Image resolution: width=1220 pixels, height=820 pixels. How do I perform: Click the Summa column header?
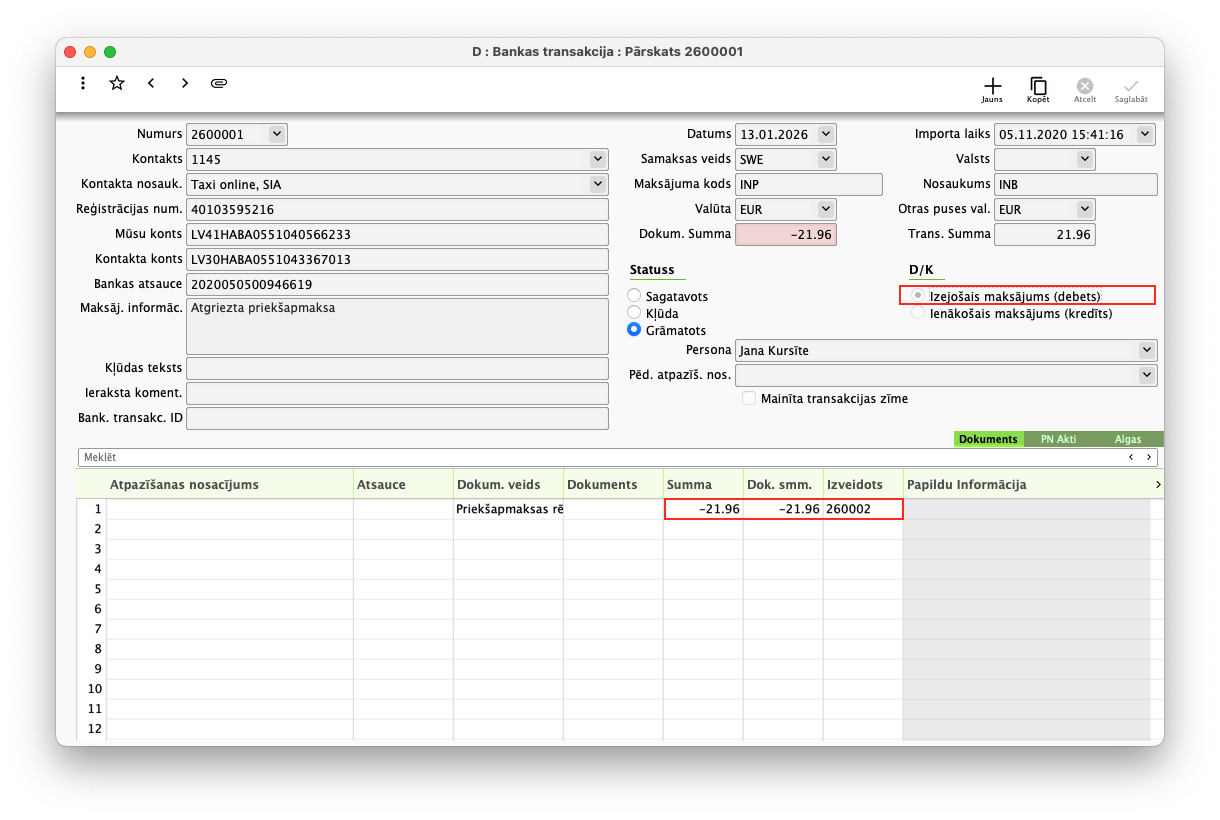(702, 484)
